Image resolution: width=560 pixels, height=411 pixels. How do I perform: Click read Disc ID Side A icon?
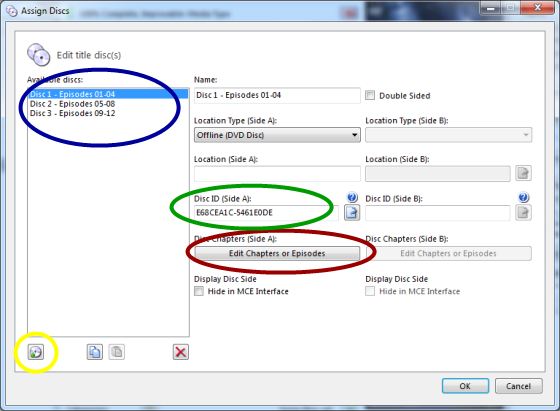click(352, 213)
